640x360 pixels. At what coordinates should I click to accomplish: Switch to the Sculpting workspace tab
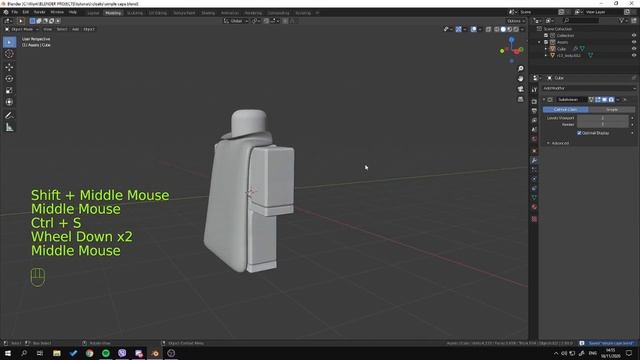click(135, 13)
